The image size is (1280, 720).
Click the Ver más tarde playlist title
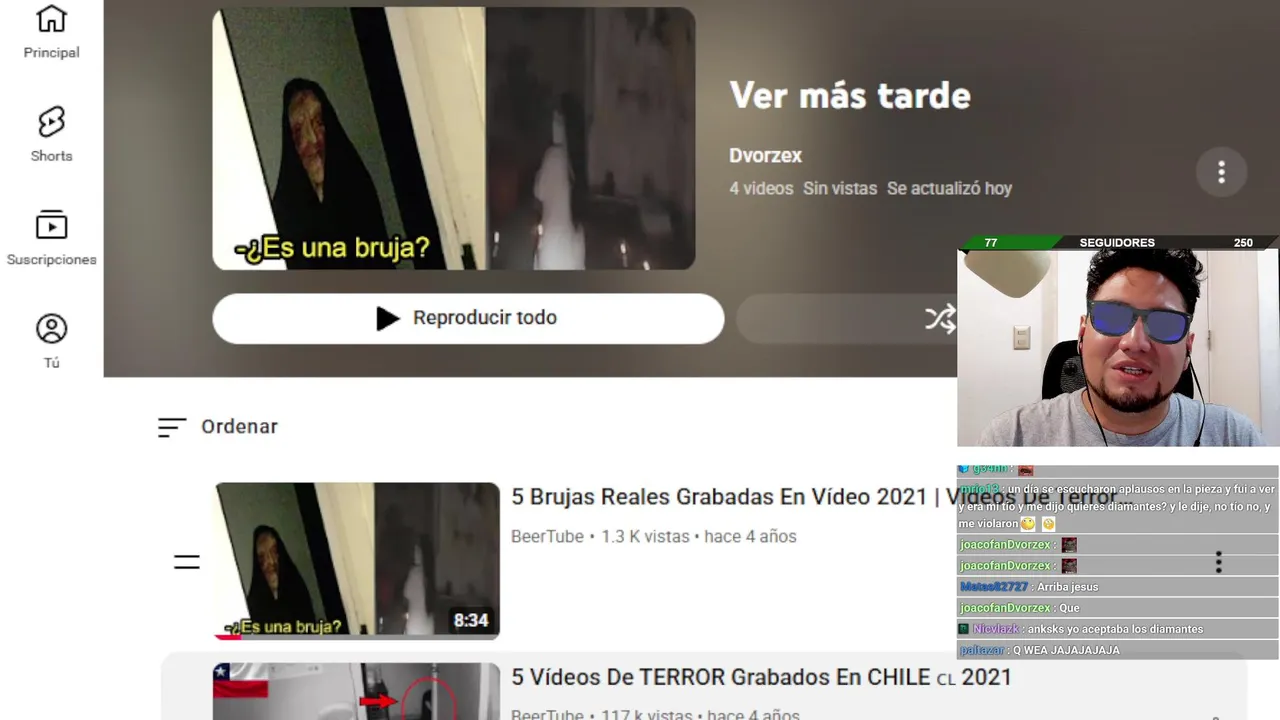pyautogui.click(x=850, y=96)
